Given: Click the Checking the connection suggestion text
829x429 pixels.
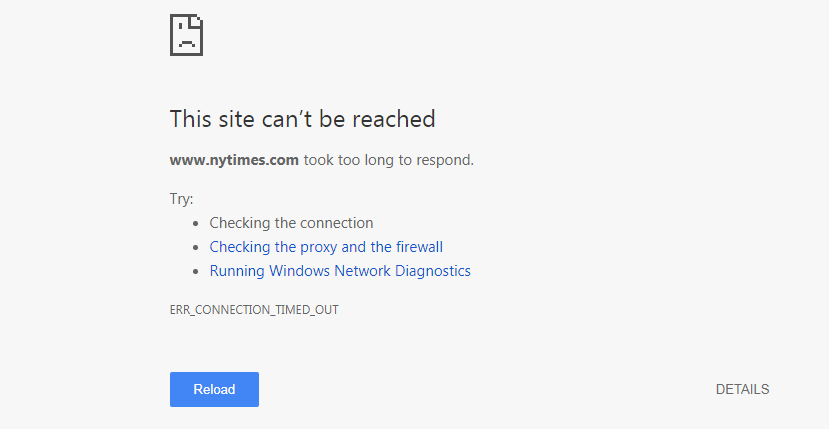Looking at the screenshot, I should coord(291,223).
